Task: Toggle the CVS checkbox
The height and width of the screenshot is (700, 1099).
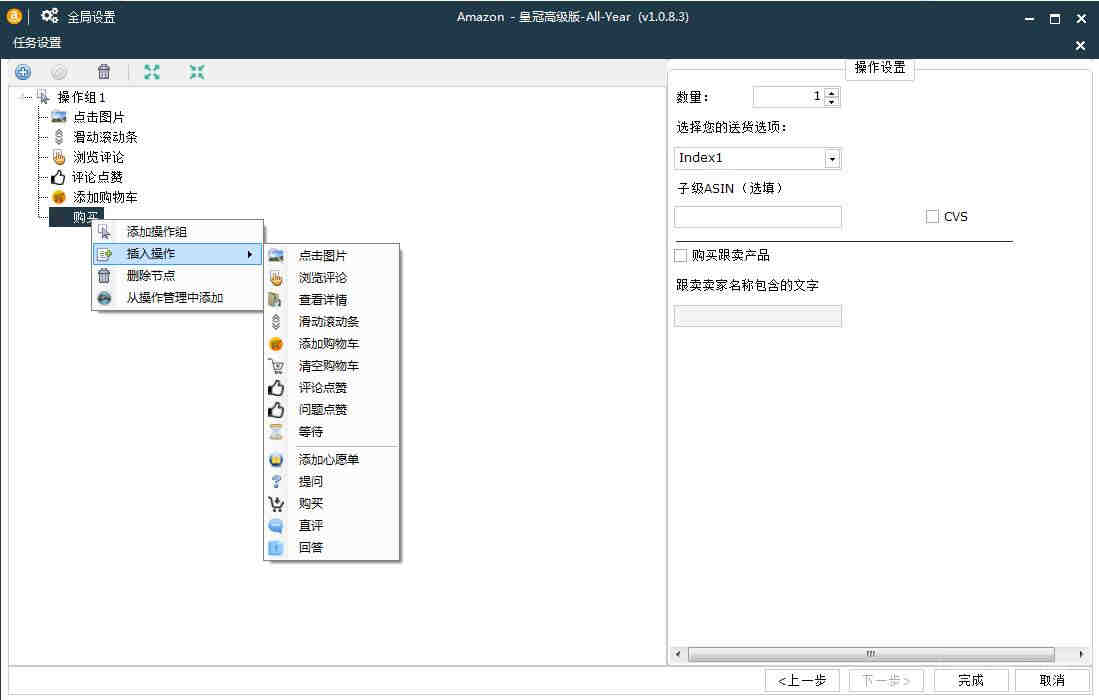Action: (x=932, y=217)
